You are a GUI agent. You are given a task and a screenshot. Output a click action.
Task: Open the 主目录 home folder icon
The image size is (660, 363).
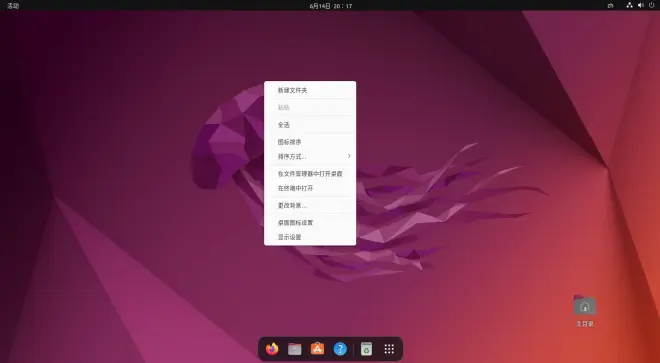[x=585, y=311]
